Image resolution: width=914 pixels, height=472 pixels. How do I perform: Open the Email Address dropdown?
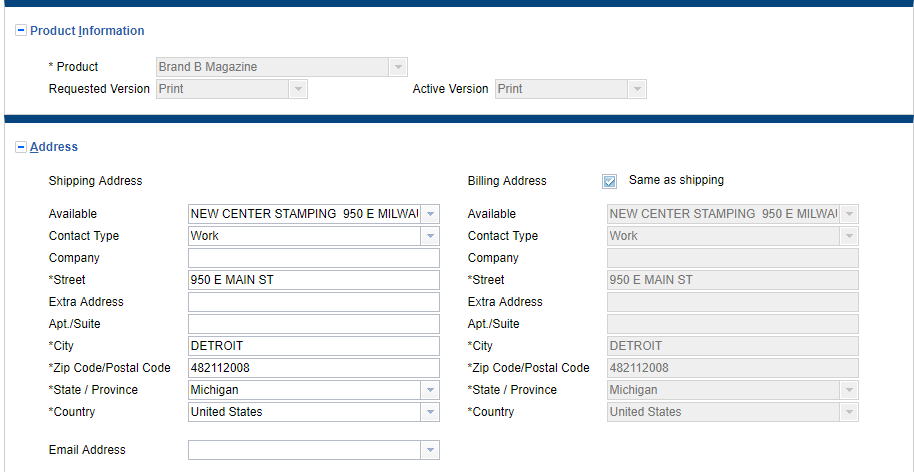pos(430,450)
